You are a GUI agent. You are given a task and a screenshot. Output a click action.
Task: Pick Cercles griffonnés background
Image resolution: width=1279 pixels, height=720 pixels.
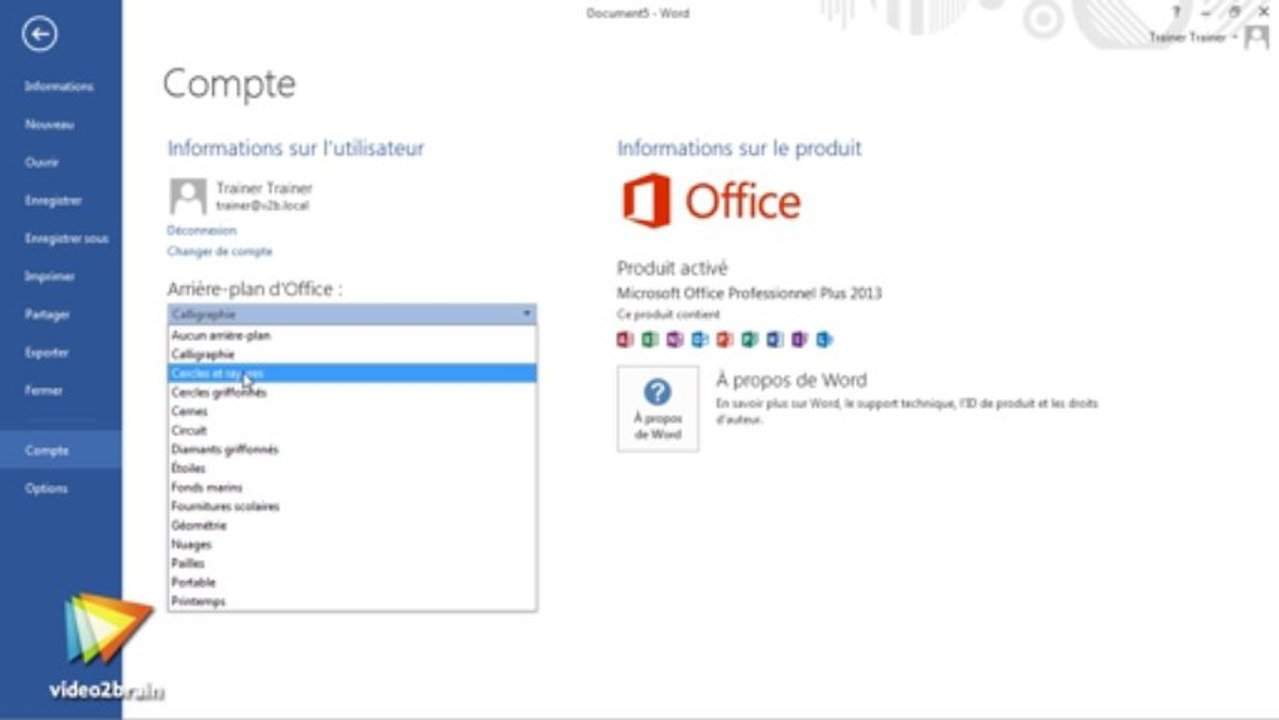coord(352,392)
